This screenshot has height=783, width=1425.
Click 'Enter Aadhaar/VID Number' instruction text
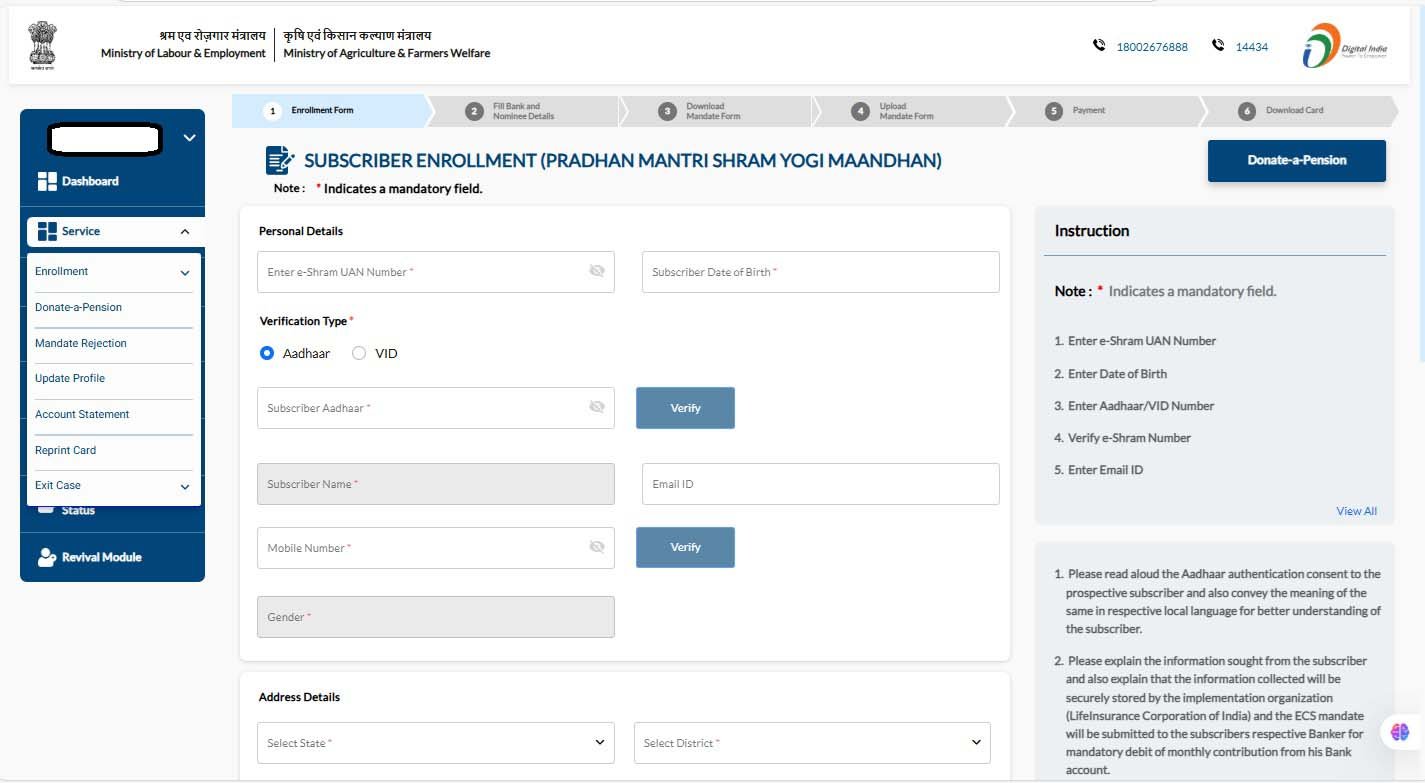coord(1141,406)
